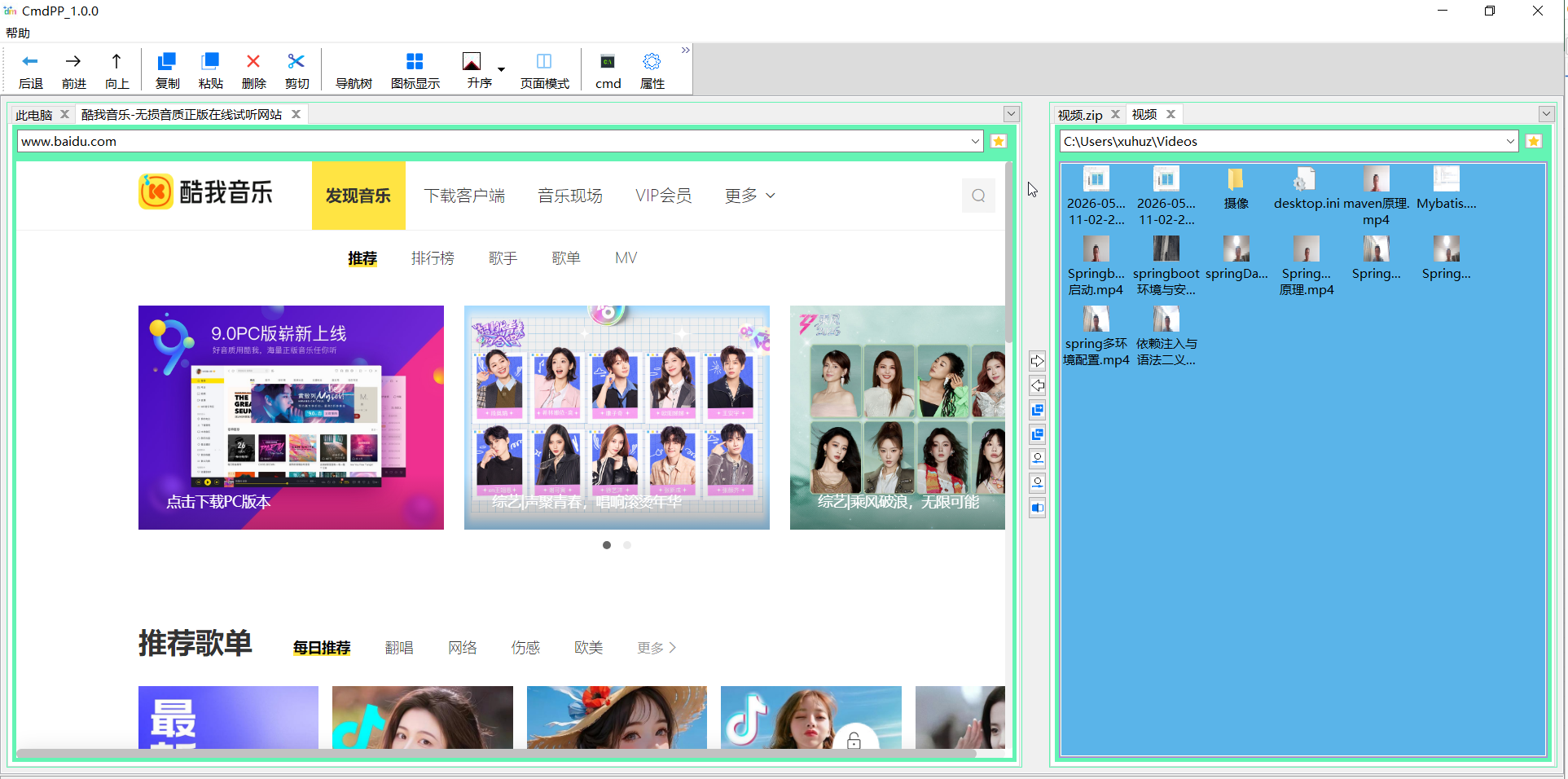Close the 视频 tab in right pane
Screen dimensions: 1568x779
click(x=1171, y=114)
